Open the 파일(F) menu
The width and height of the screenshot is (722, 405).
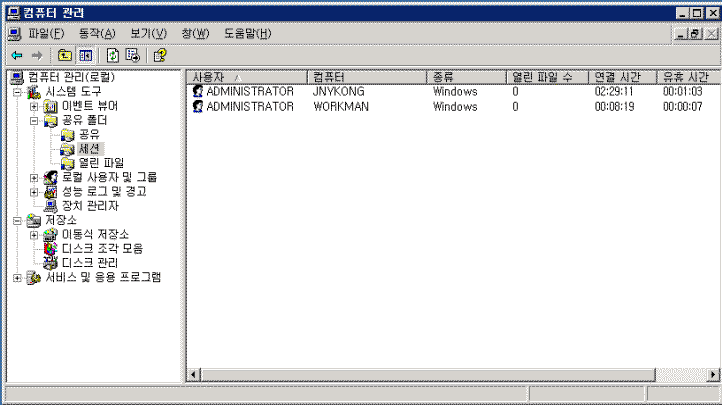click(47, 34)
